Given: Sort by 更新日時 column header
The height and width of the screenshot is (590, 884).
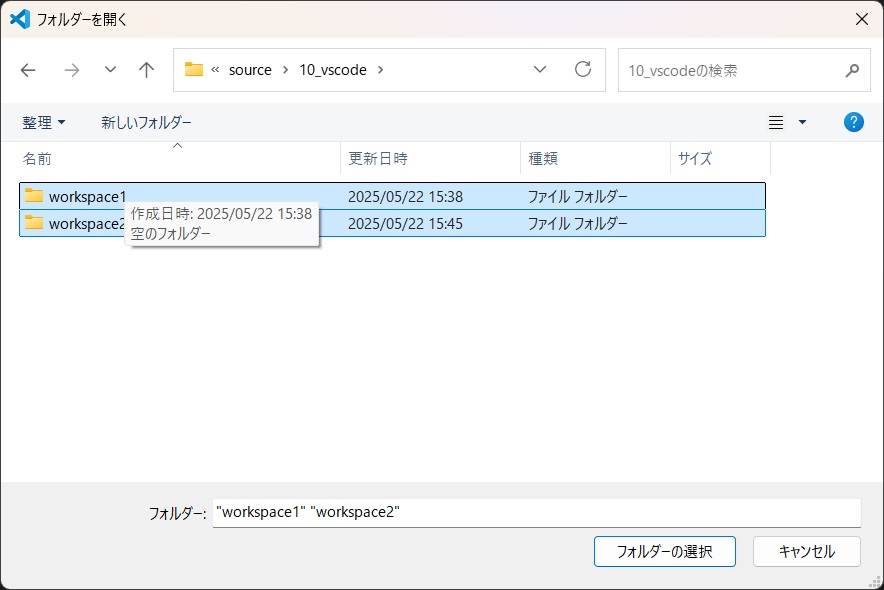Looking at the screenshot, I should click(378, 158).
